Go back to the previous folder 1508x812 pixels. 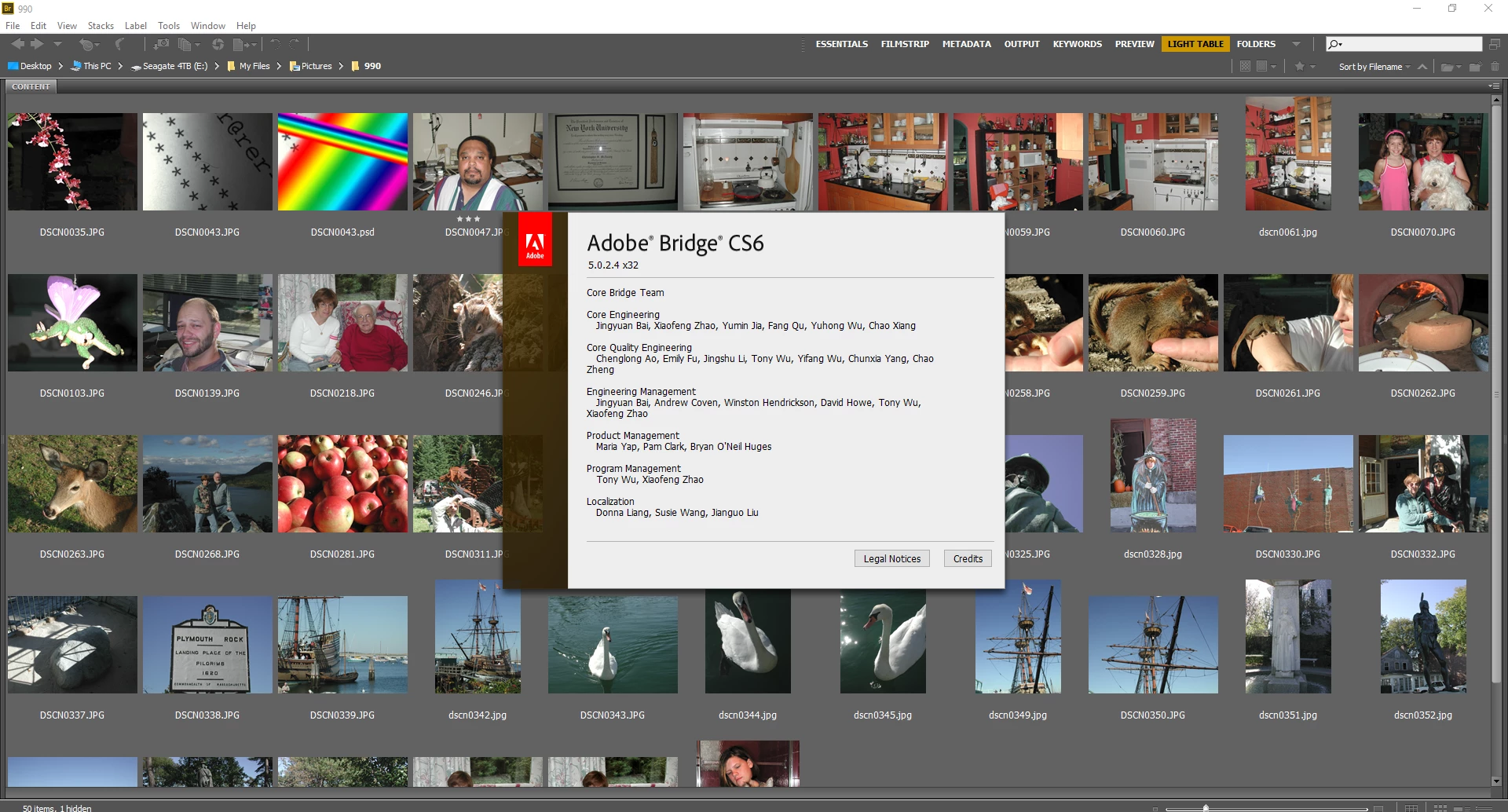pos(17,45)
